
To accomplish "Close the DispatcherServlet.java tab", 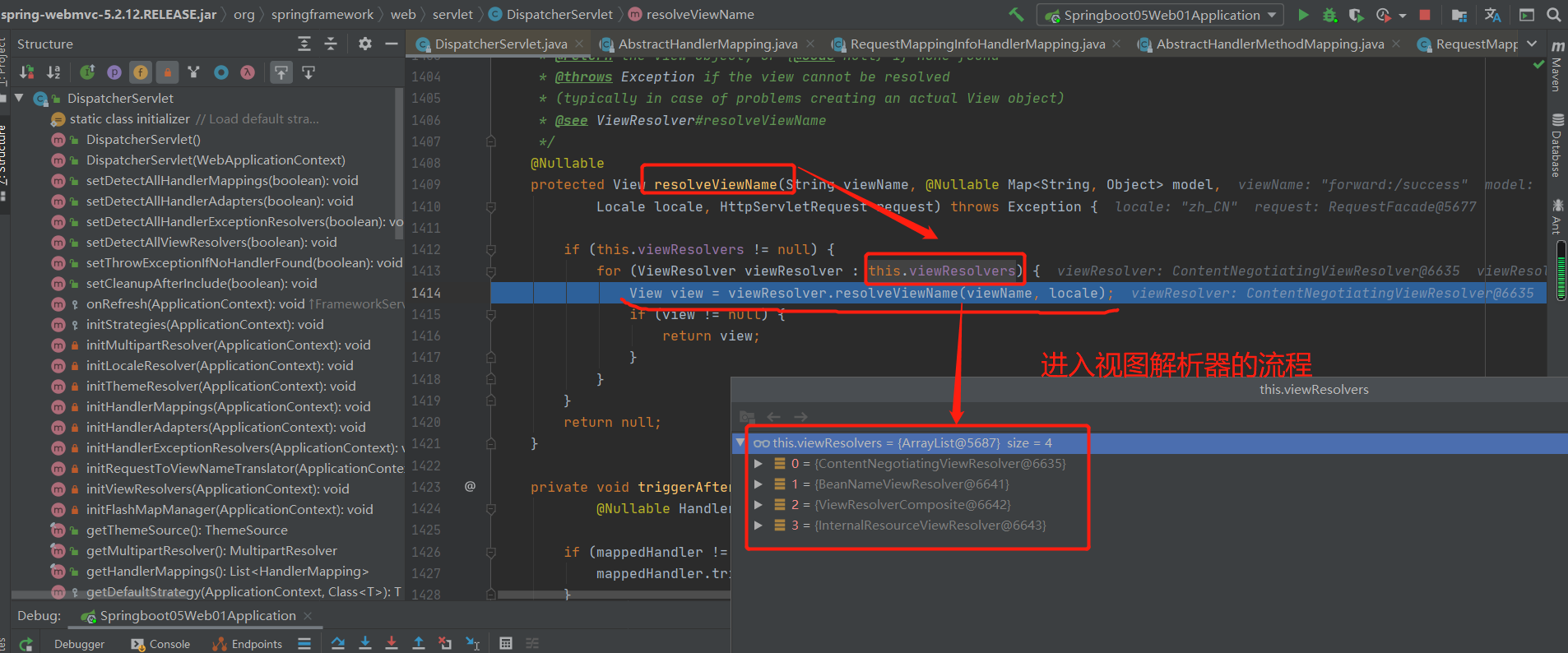I will (579, 44).
